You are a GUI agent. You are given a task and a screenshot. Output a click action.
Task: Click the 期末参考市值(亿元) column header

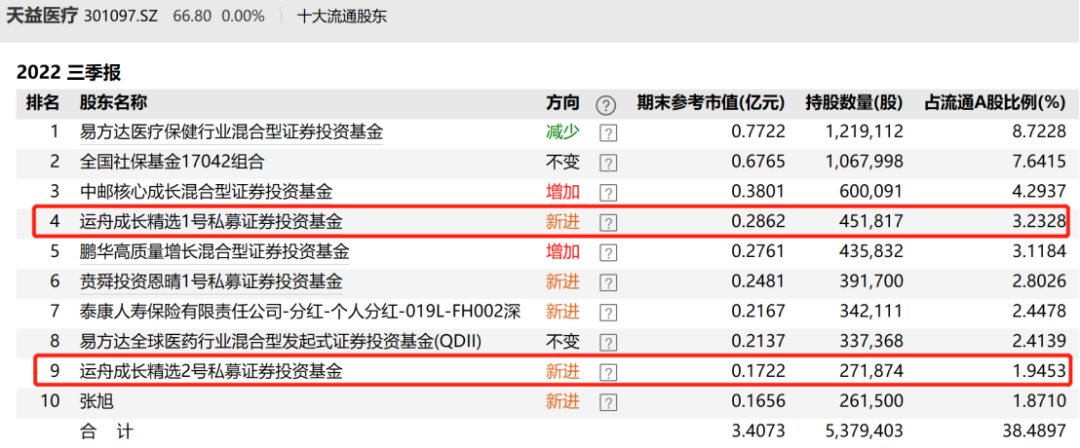click(711, 103)
